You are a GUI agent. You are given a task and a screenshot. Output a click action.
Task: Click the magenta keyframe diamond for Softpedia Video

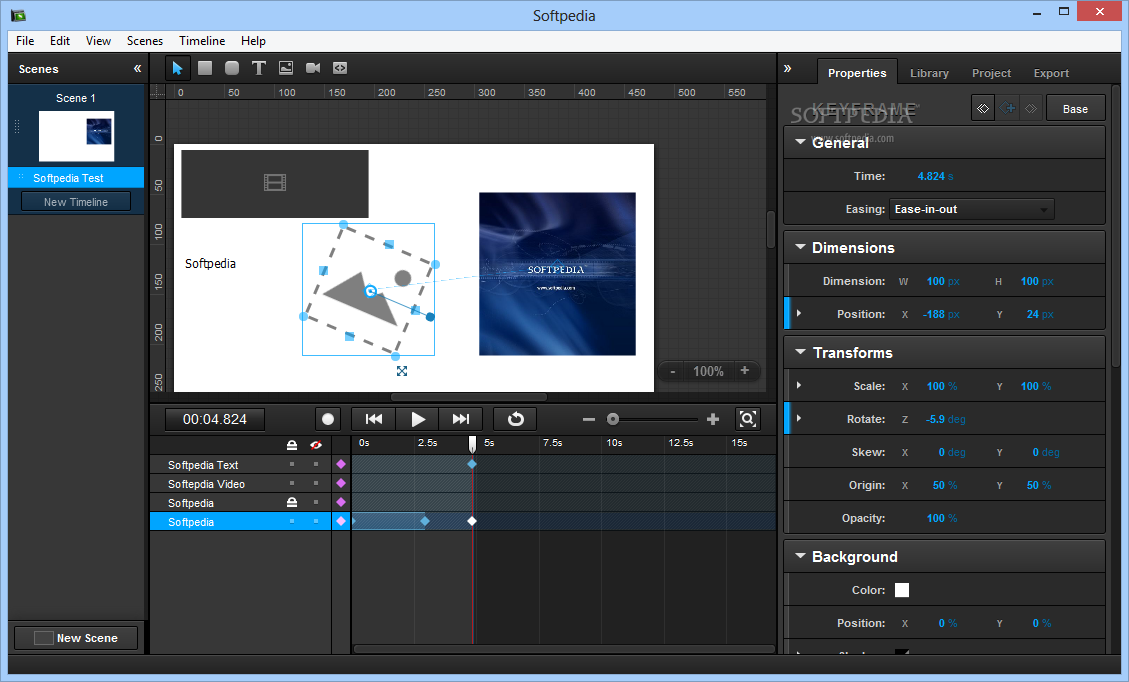(341, 483)
